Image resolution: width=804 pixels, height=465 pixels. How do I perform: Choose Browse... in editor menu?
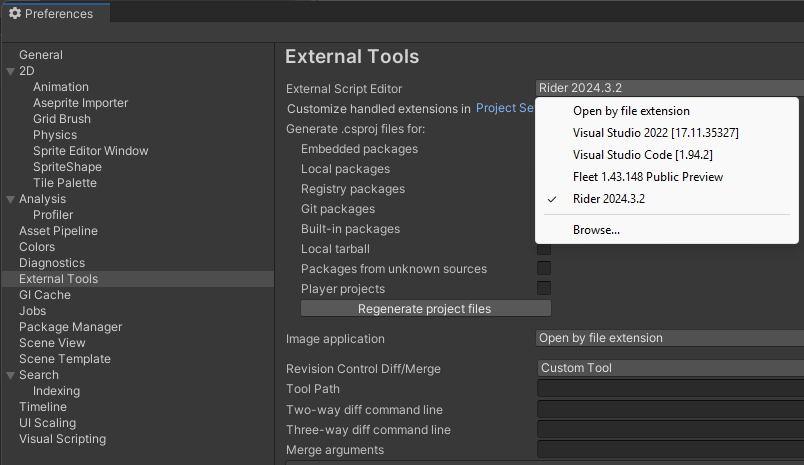coord(667,230)
